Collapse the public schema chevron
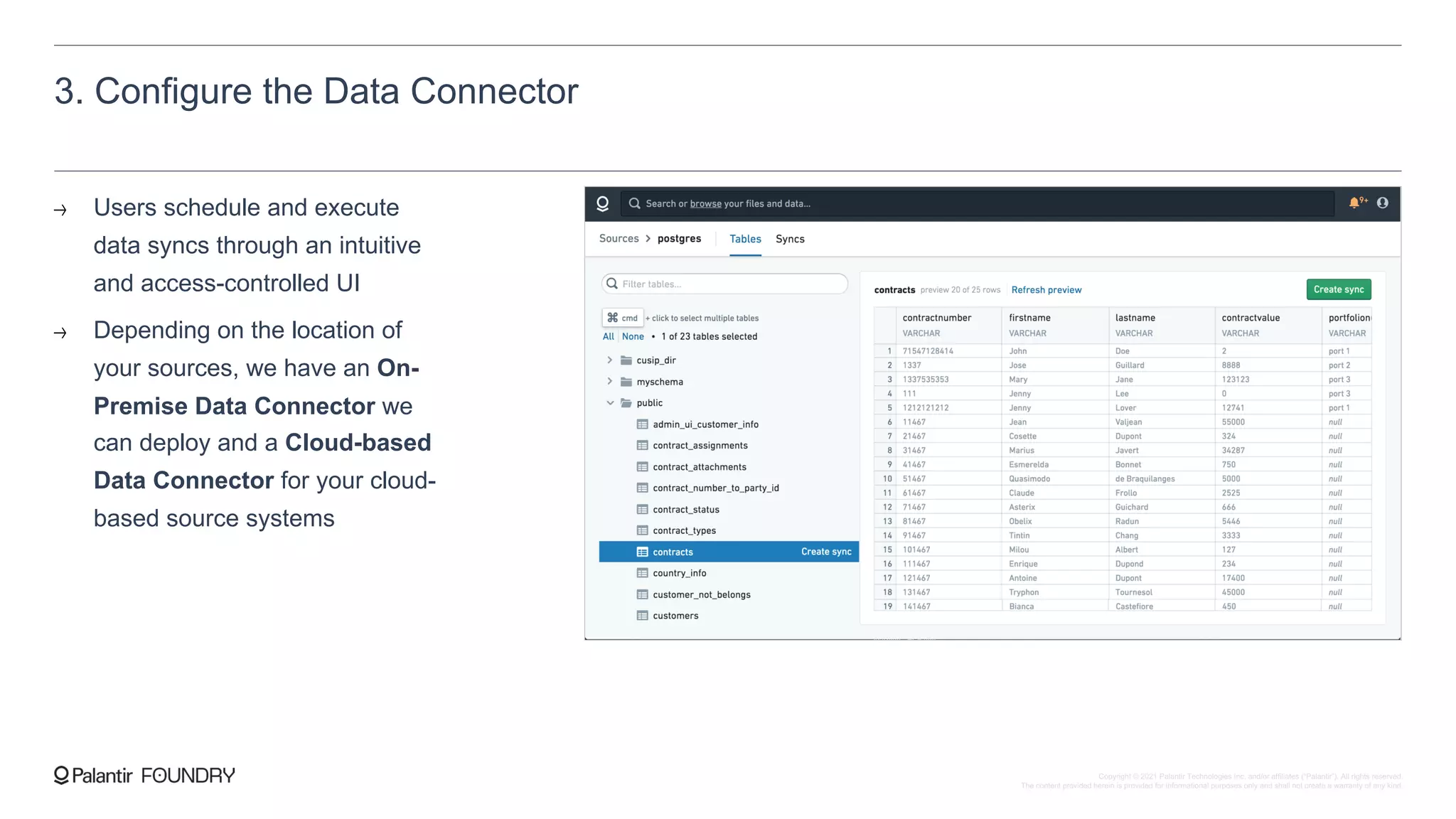The width and height of the screenshot is (1456, 819). pos(609,403)
